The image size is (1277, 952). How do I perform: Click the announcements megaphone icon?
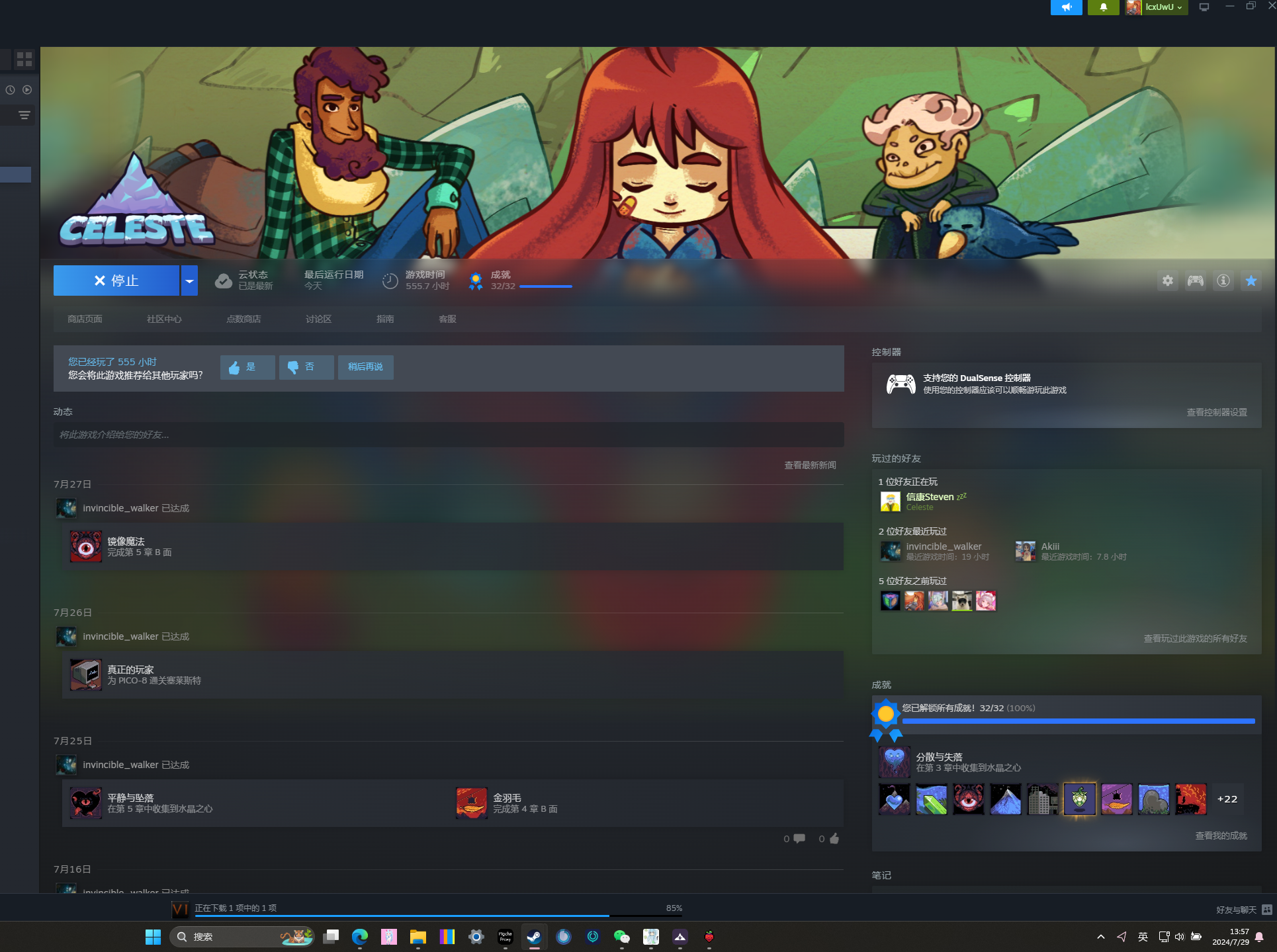point(1066,7)
